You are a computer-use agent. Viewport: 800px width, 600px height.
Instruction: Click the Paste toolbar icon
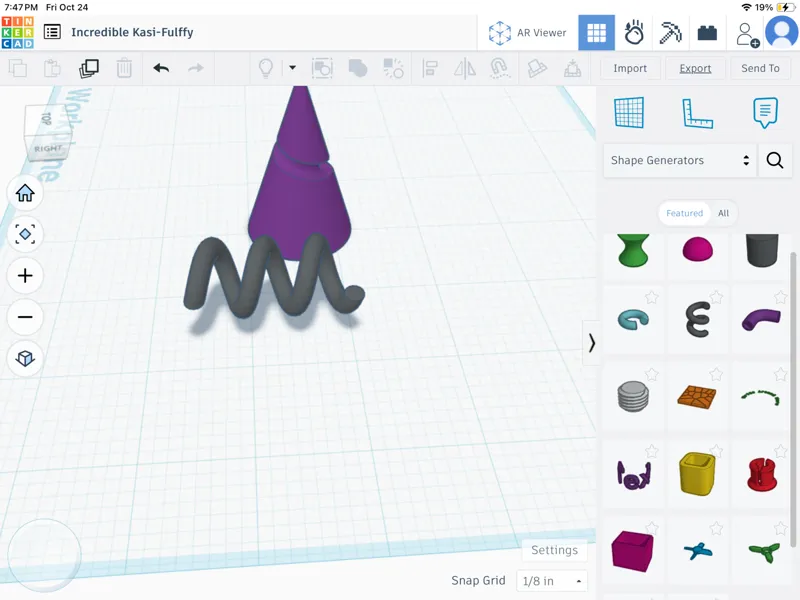(x=53, y=68)
